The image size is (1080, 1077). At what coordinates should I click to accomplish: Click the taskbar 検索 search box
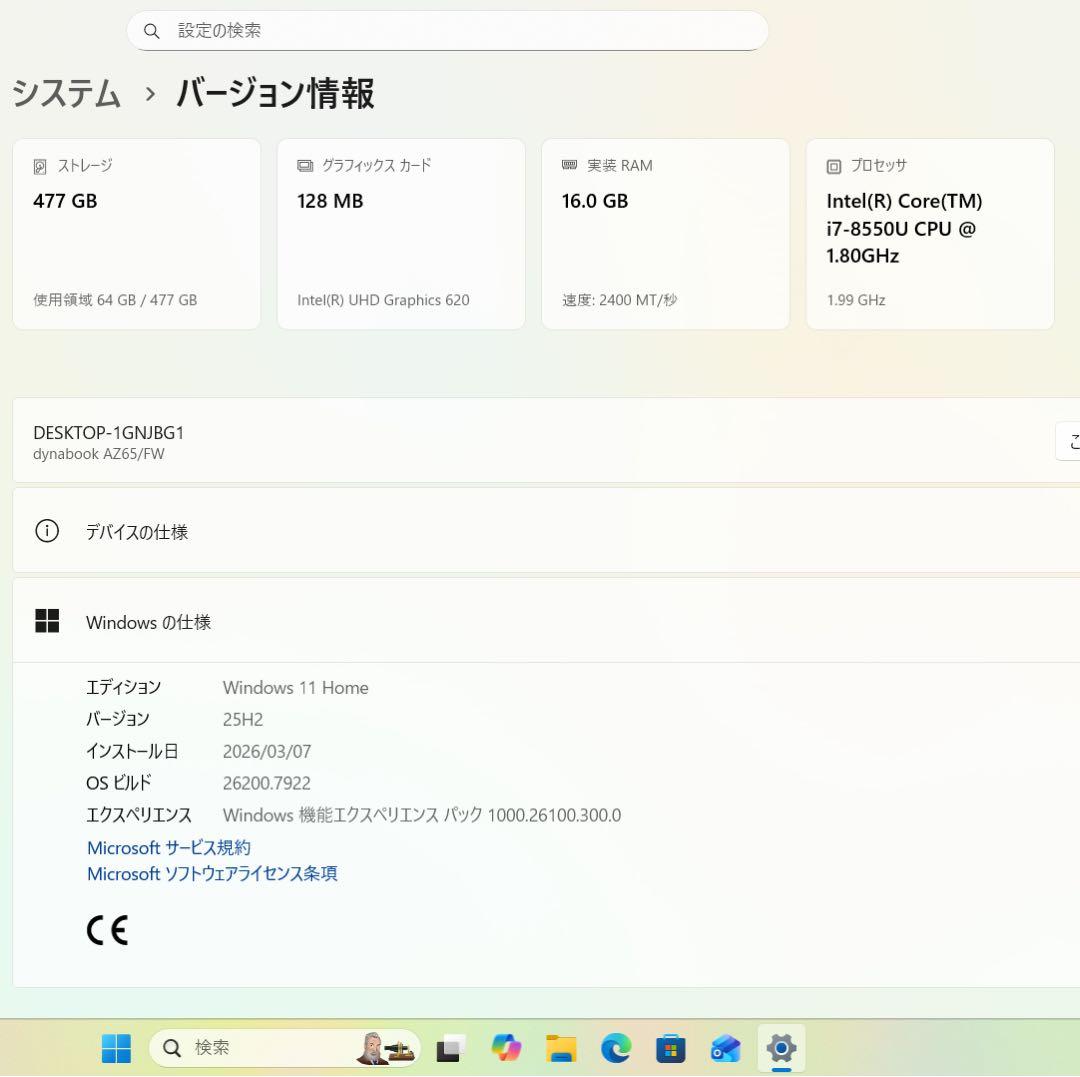coord(284,1048)
